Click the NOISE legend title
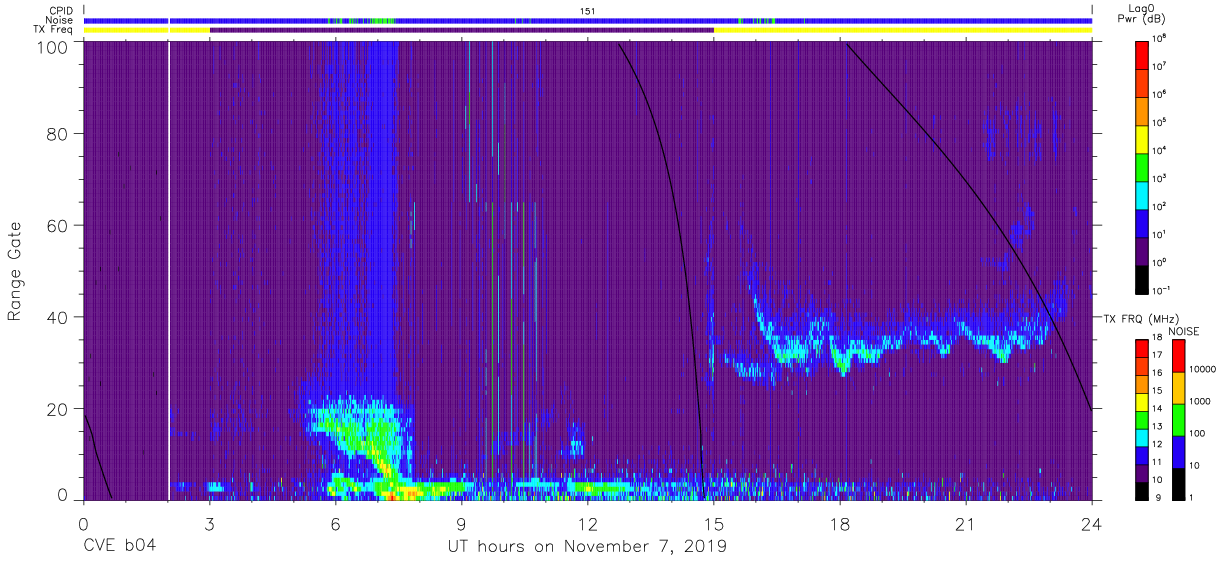The width and height of the screenshot is (1228, 567). (1183, 329)
